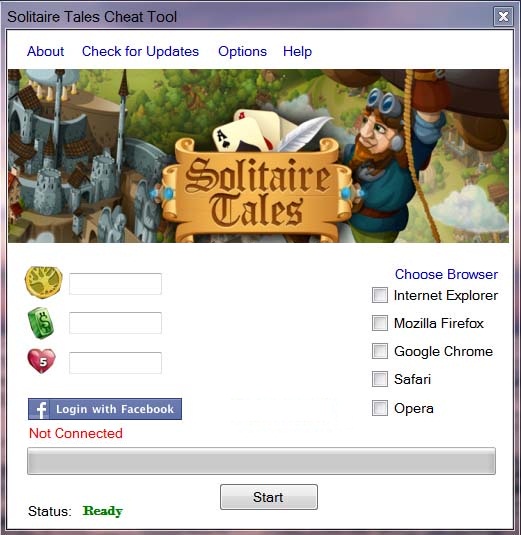Click the red heart lives icon
Screen dimensions: 521x535
(x=41, y=361)
